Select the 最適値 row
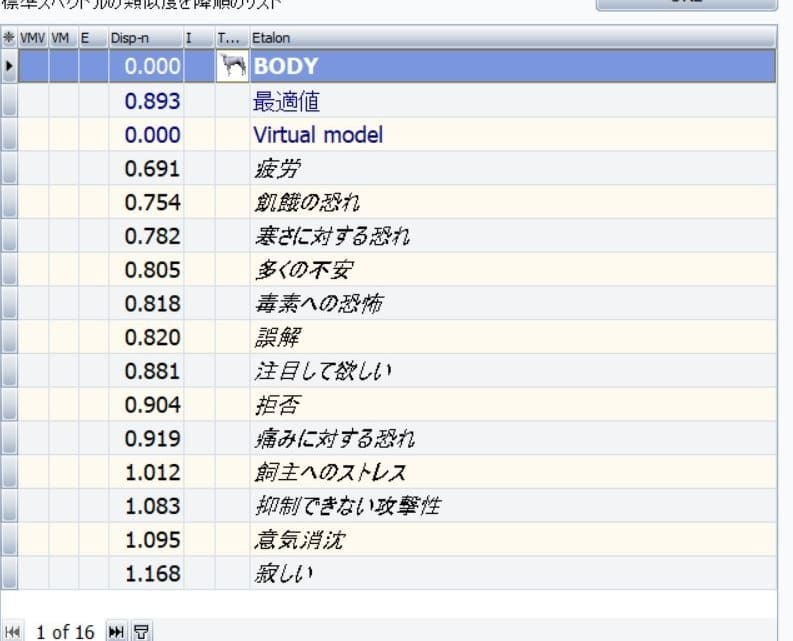793x641 pixels. (x=286, y=101)
